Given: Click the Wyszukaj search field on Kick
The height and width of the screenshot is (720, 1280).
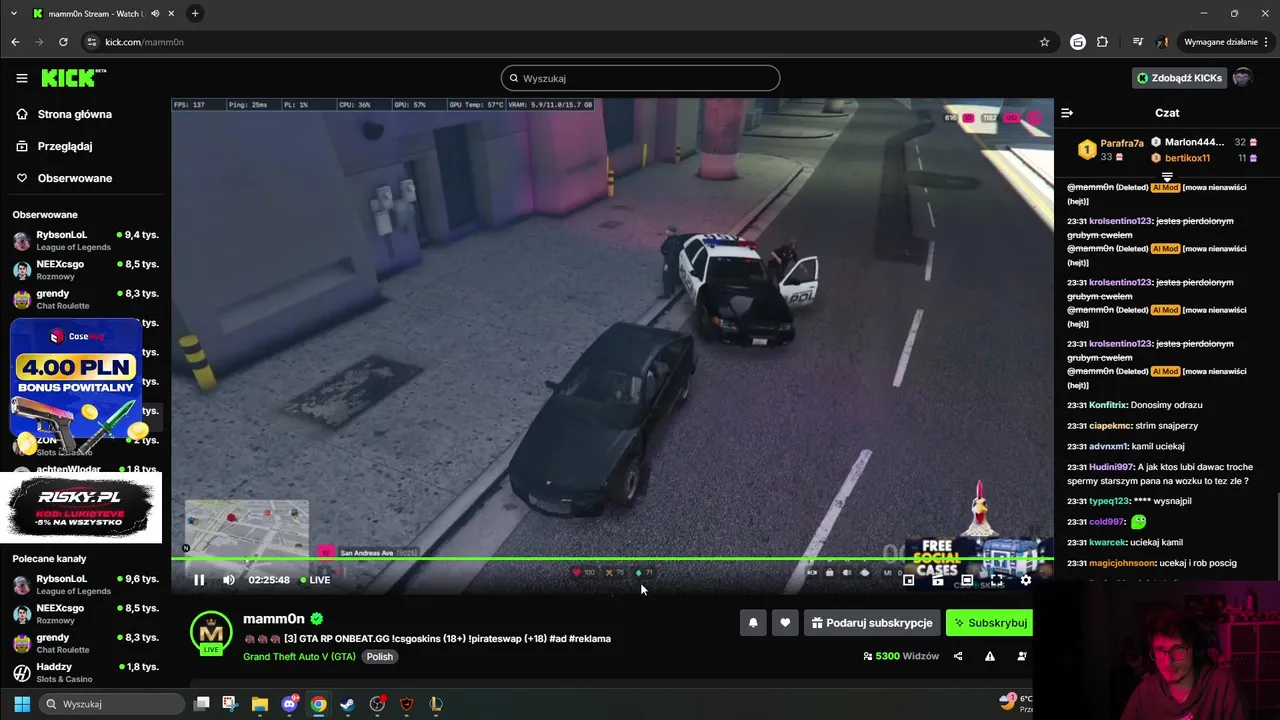Looking at the screenshot, I should [x=640, y=78].
